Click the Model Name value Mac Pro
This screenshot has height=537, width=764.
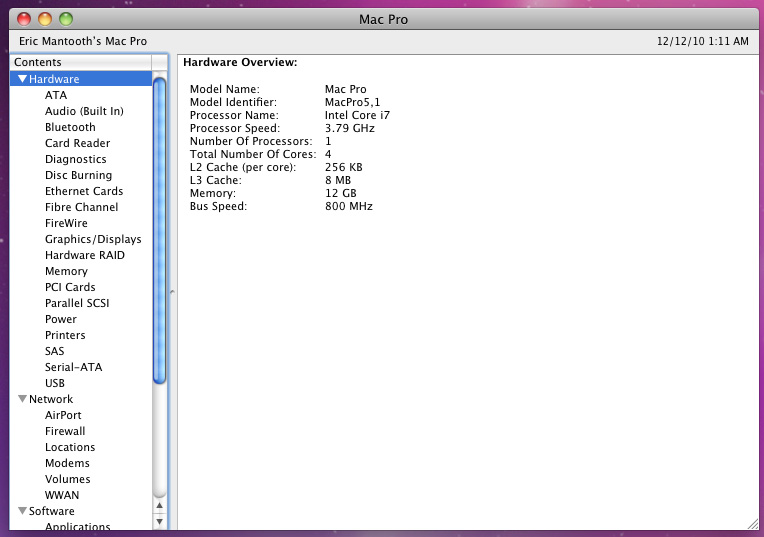pyautogui.click(x=345, y=89)
